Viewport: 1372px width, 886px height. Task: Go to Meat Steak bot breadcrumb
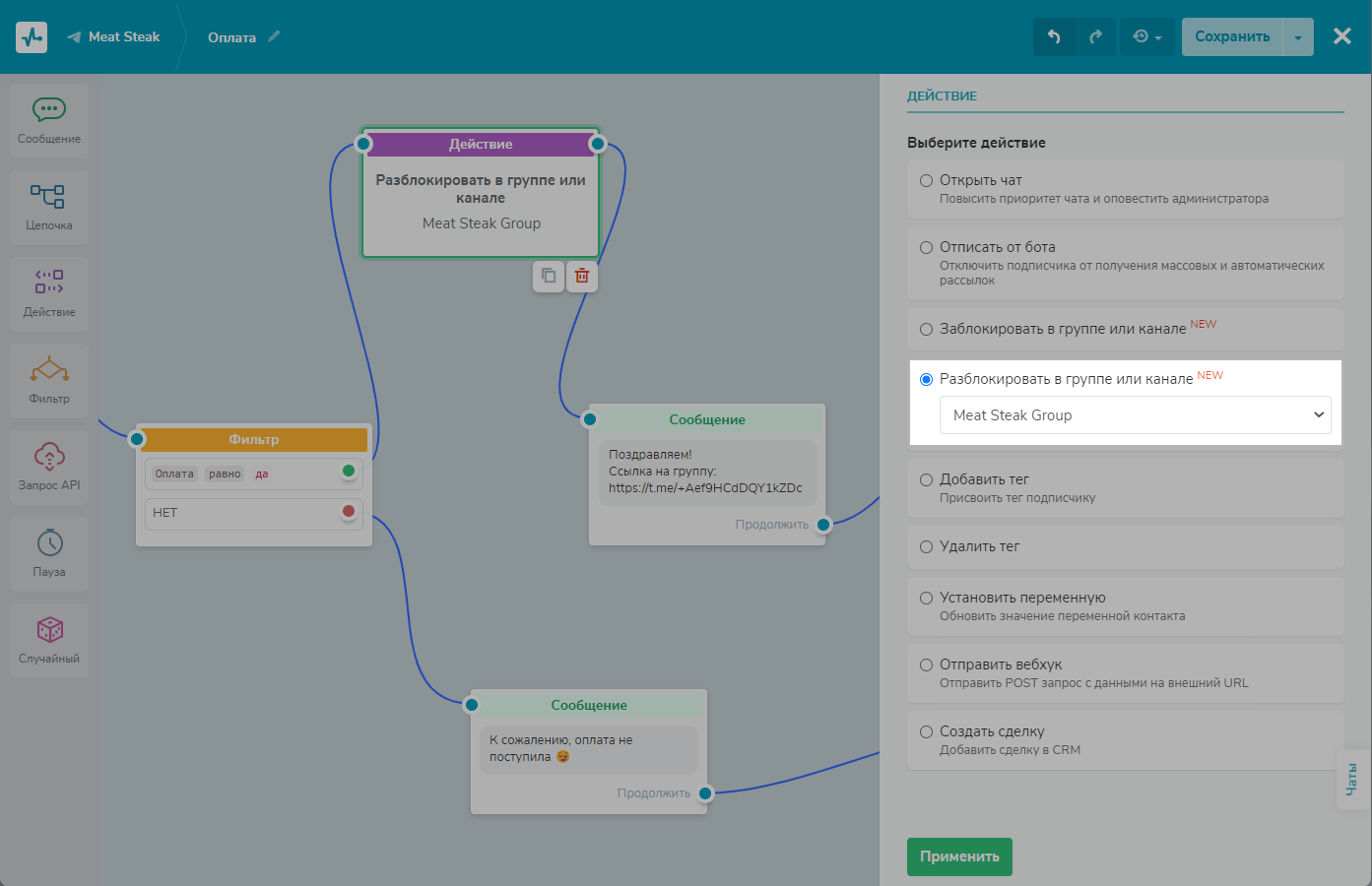tap(123, 36)
